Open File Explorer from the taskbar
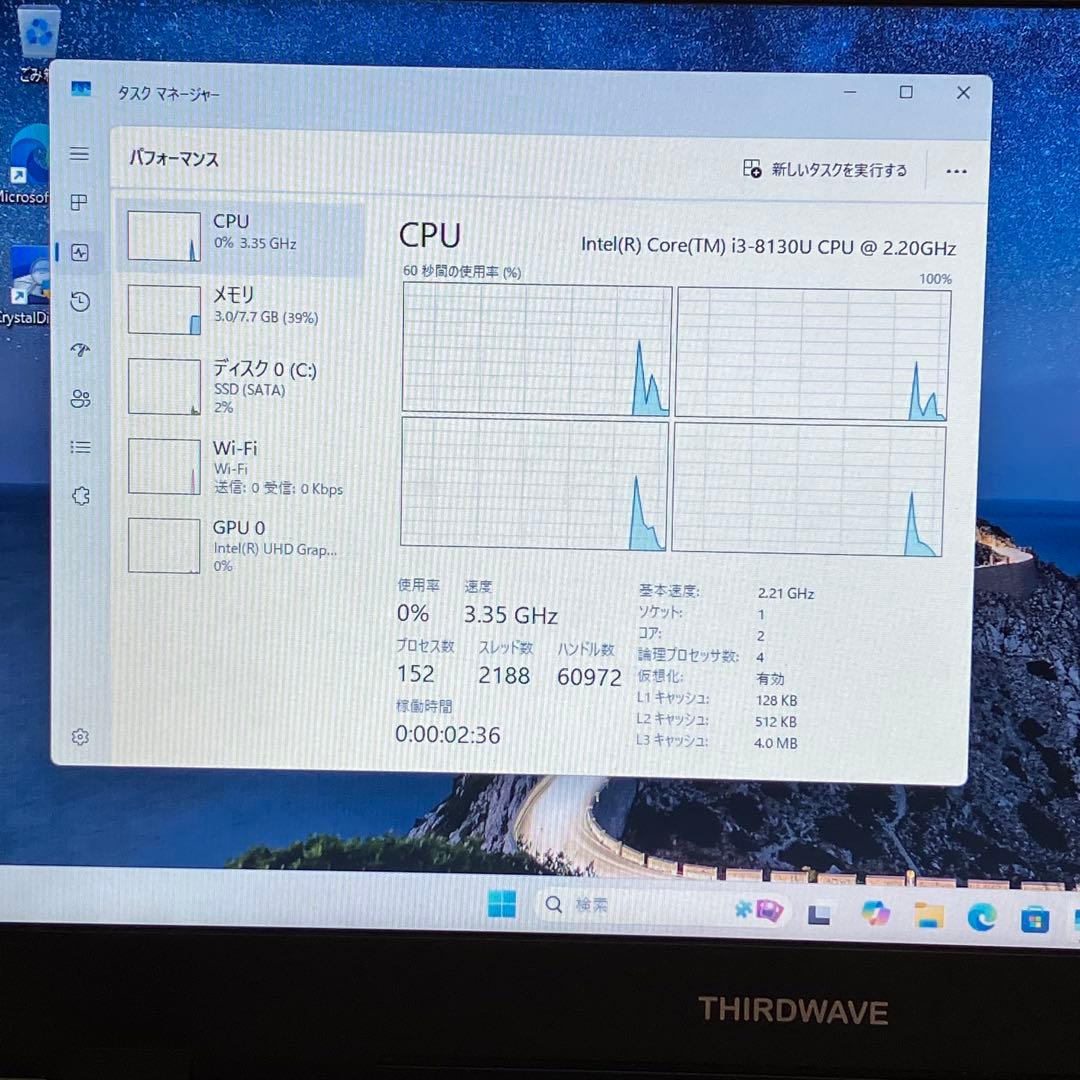 pyautogui.click(x=928, y=915)
